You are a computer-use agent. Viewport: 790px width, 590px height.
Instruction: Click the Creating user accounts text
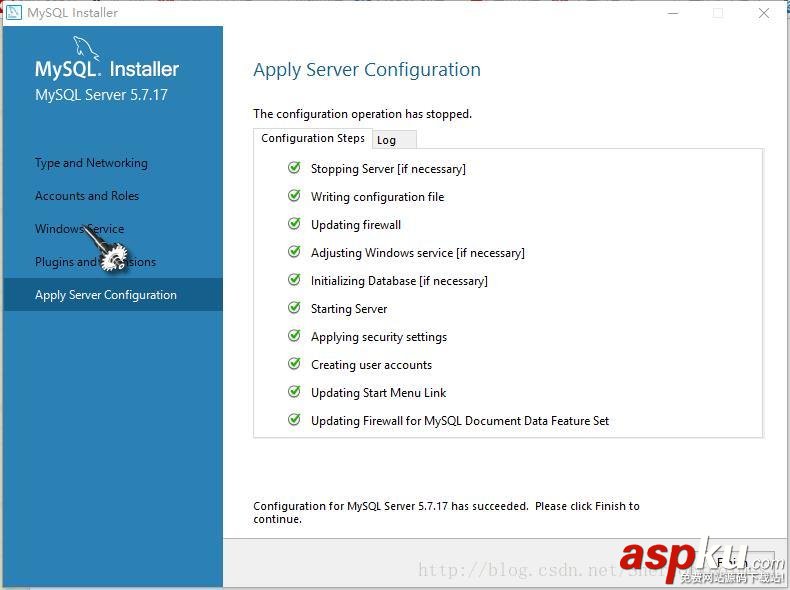[x=371, y=365]
